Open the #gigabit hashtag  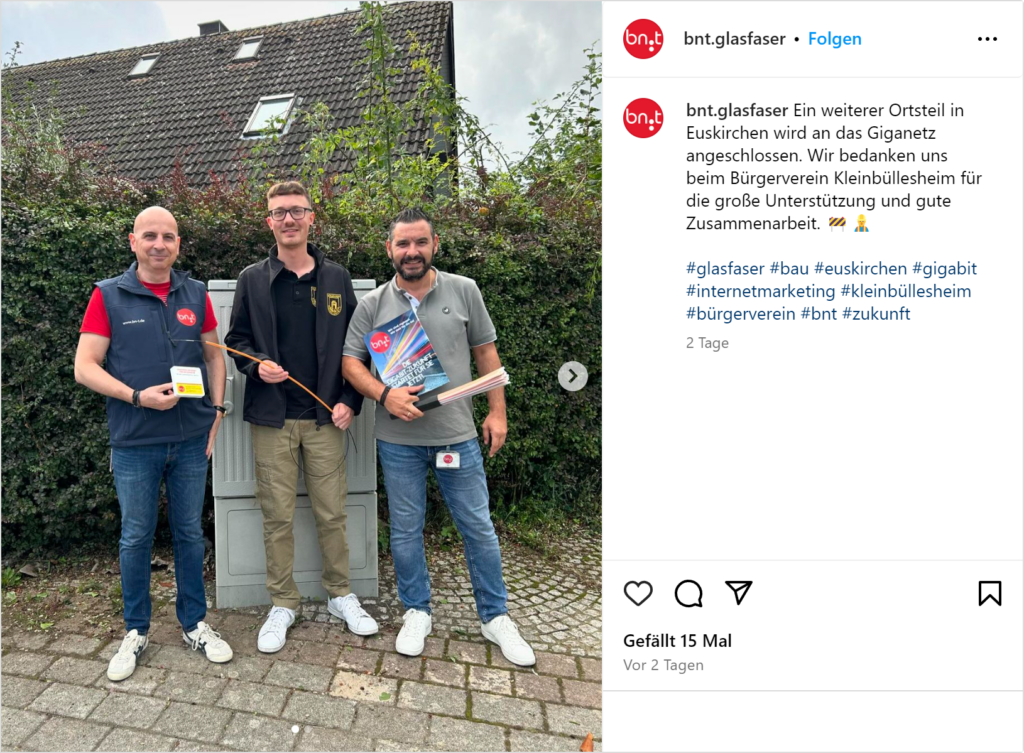click(944, 268)
